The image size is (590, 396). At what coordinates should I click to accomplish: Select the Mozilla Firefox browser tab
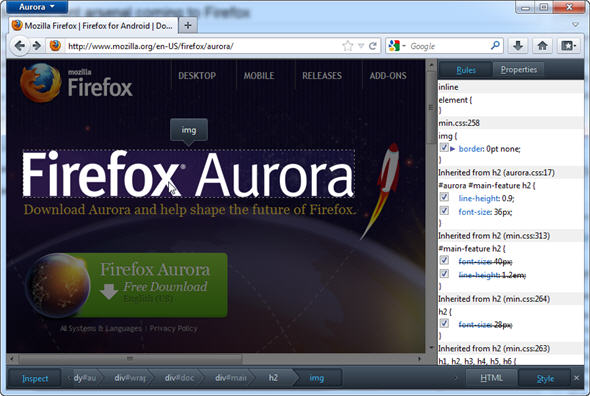pos(93,26)
